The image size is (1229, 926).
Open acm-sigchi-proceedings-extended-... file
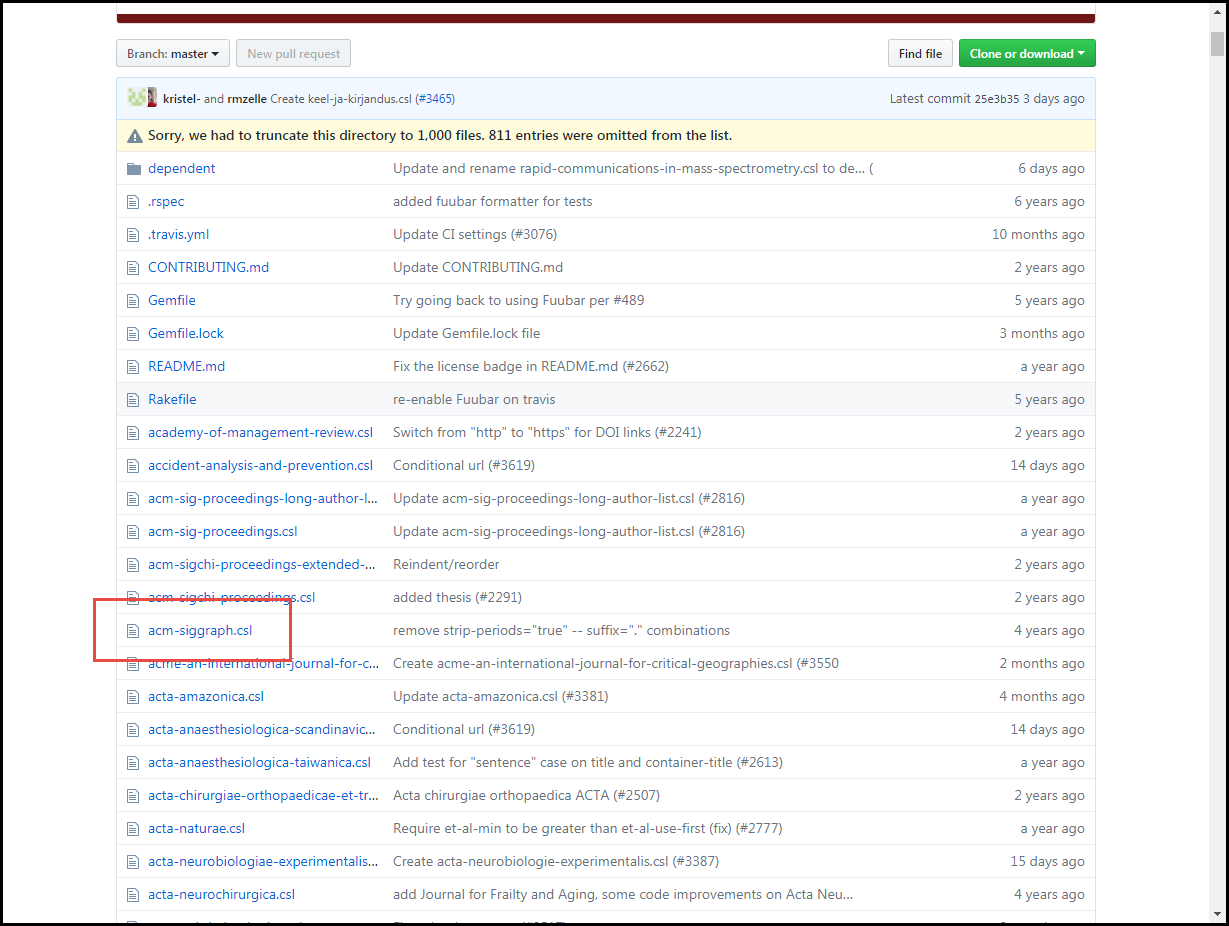click(x=262, y=564)
